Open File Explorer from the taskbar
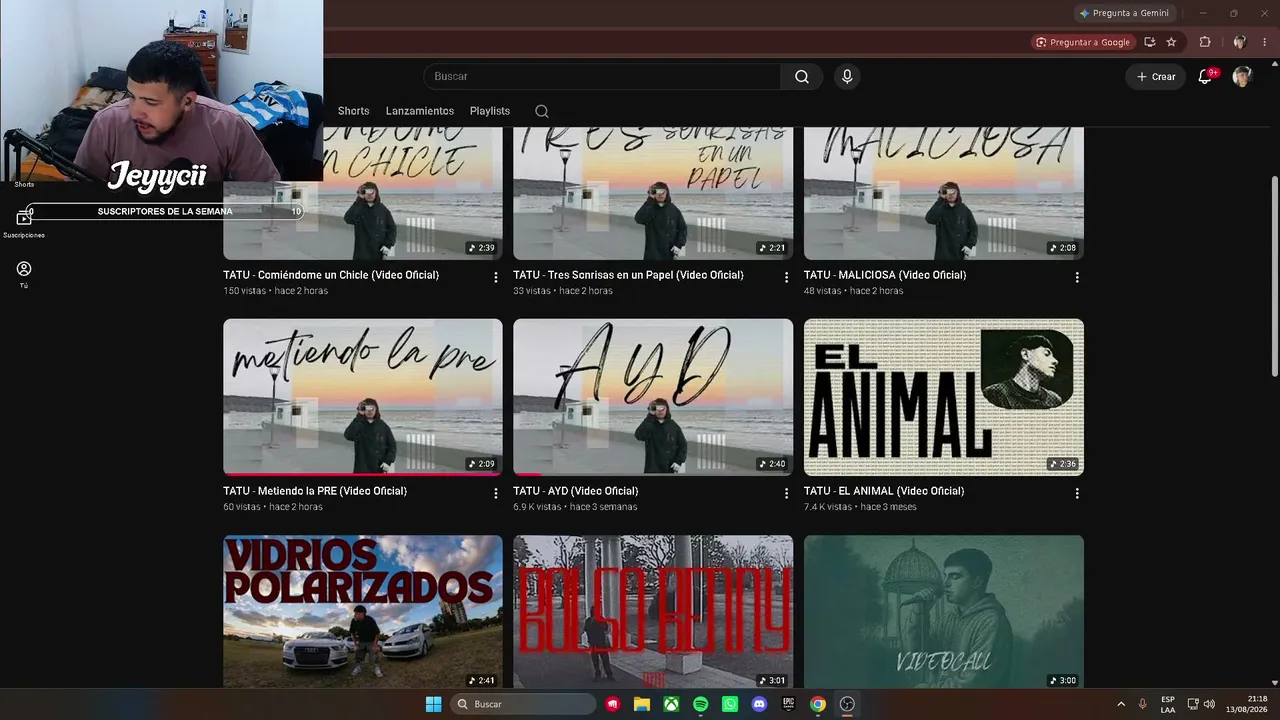This screenshot has height=720, width=1280. (642, 704)
